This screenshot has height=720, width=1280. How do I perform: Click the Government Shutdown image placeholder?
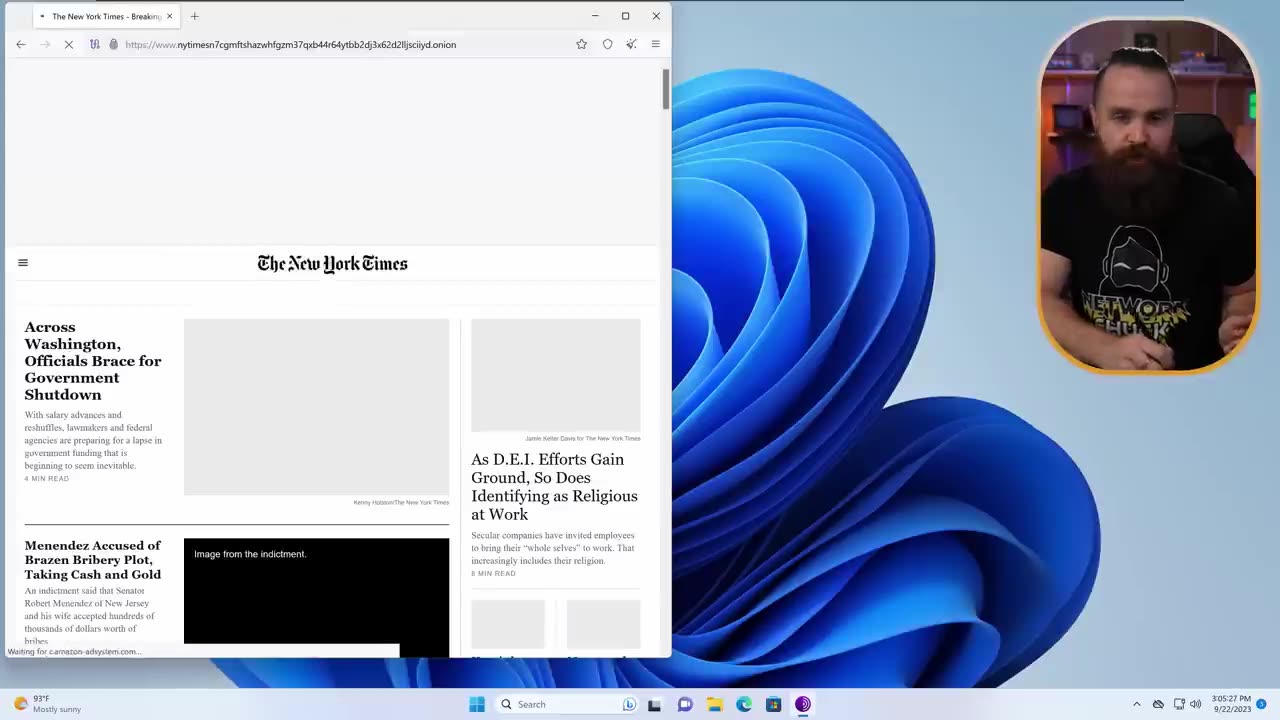tap(316, 407)
